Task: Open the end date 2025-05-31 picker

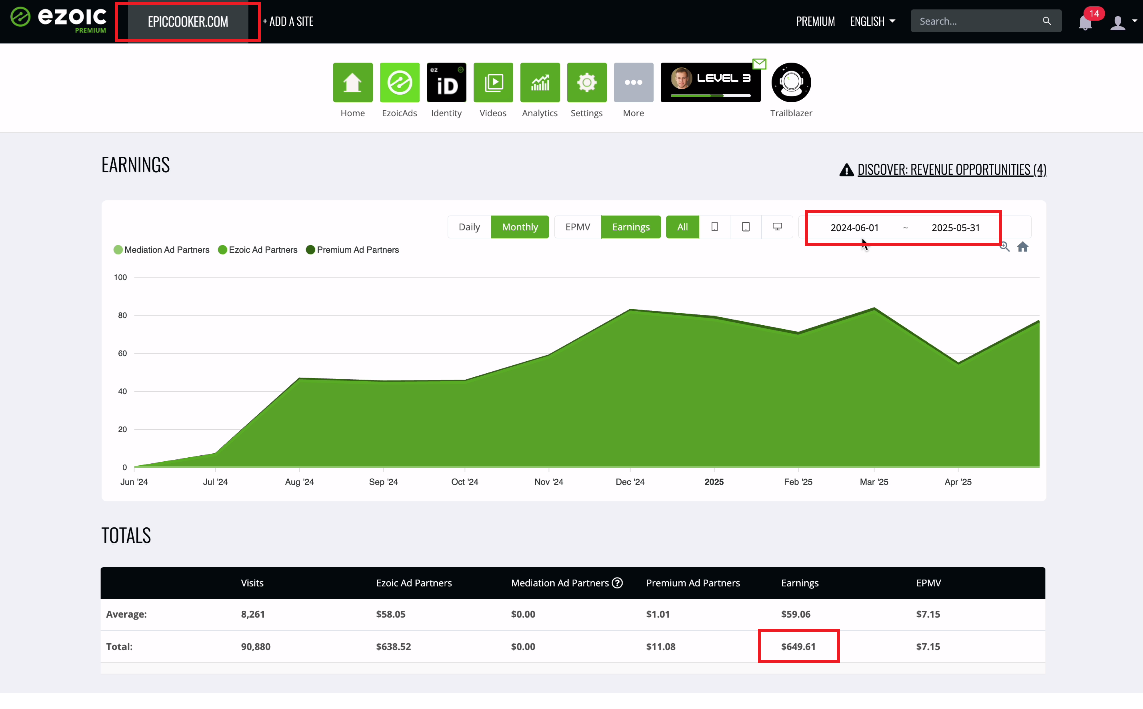Action: tap(956, 227)
